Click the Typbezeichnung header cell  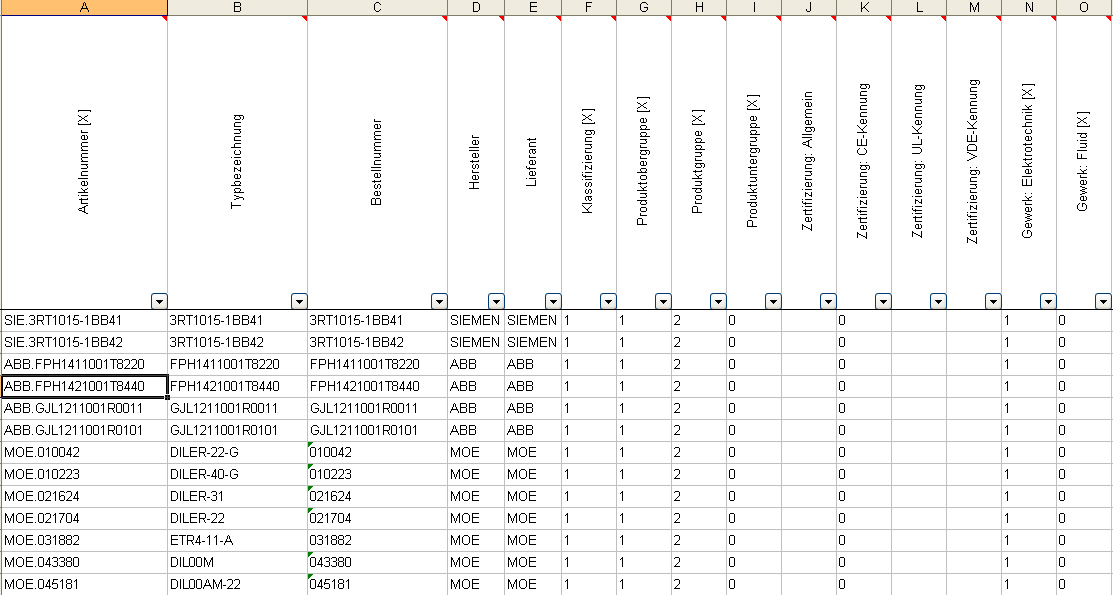pyautogui.click(x=237, y=162)
